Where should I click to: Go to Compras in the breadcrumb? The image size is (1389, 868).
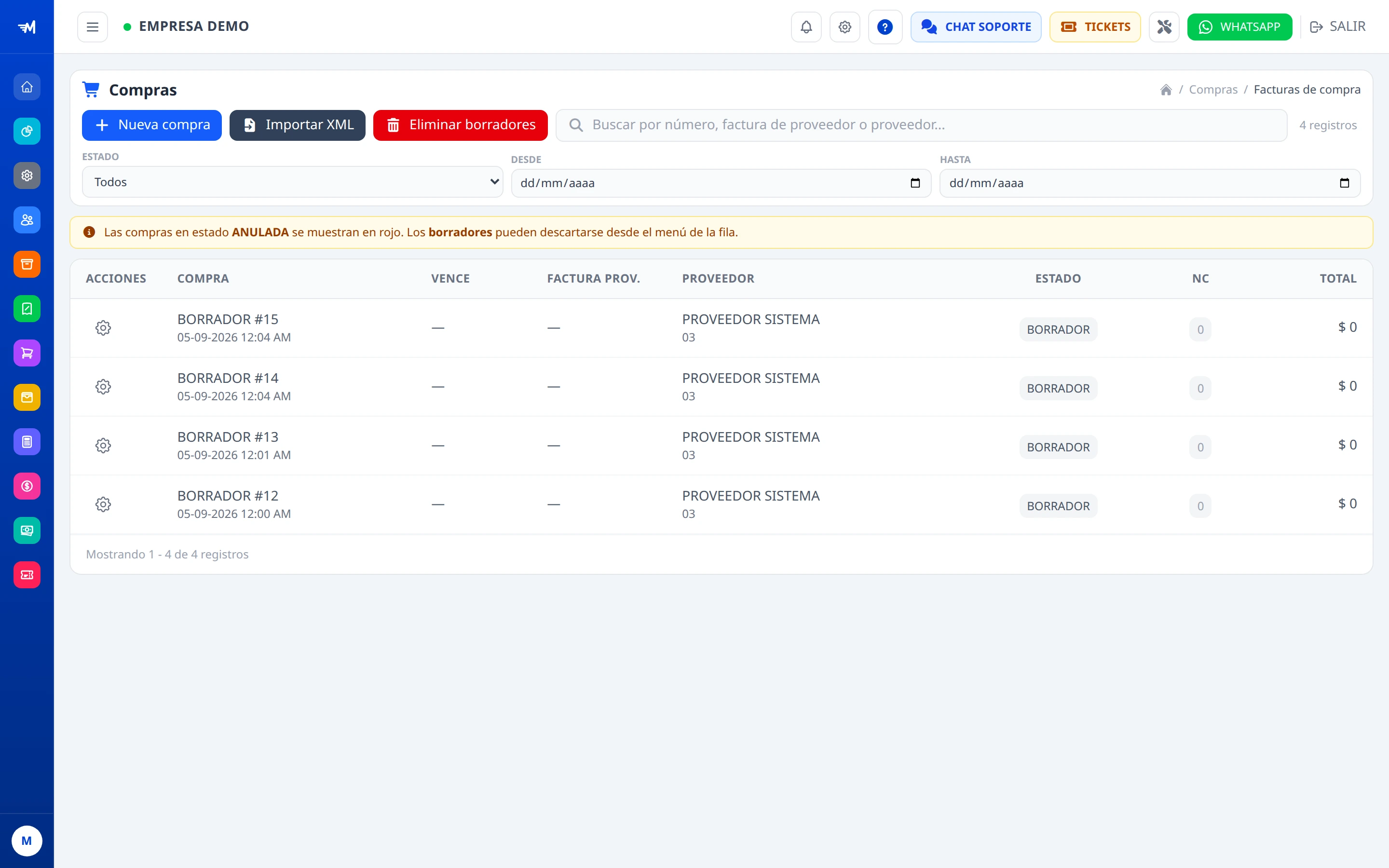click(x=1213, y=90)
